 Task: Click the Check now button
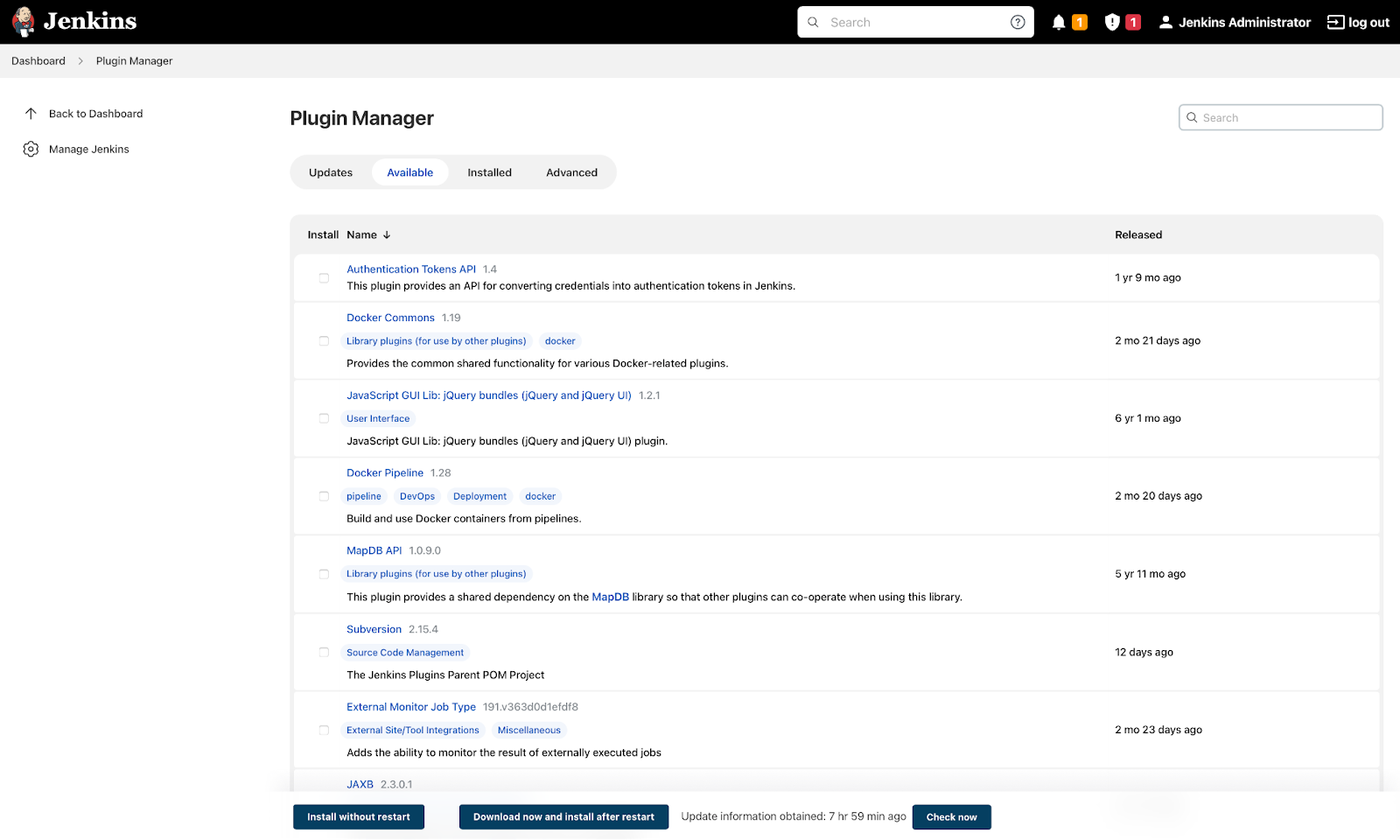pos(952,817)
